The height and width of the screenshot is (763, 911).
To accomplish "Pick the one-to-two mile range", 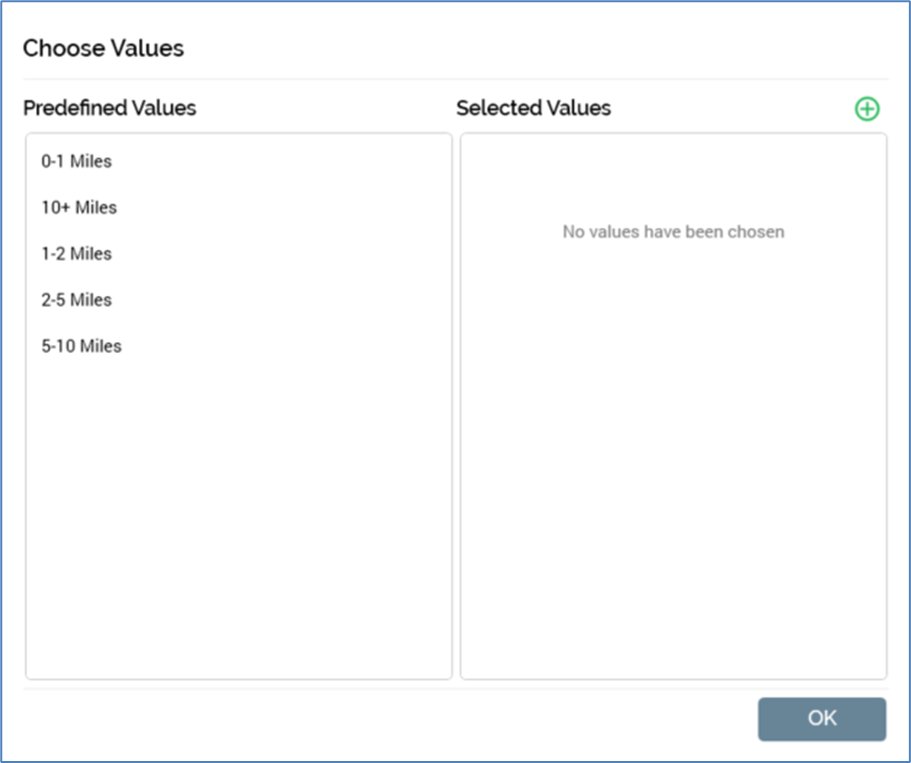I will point(77,254).
